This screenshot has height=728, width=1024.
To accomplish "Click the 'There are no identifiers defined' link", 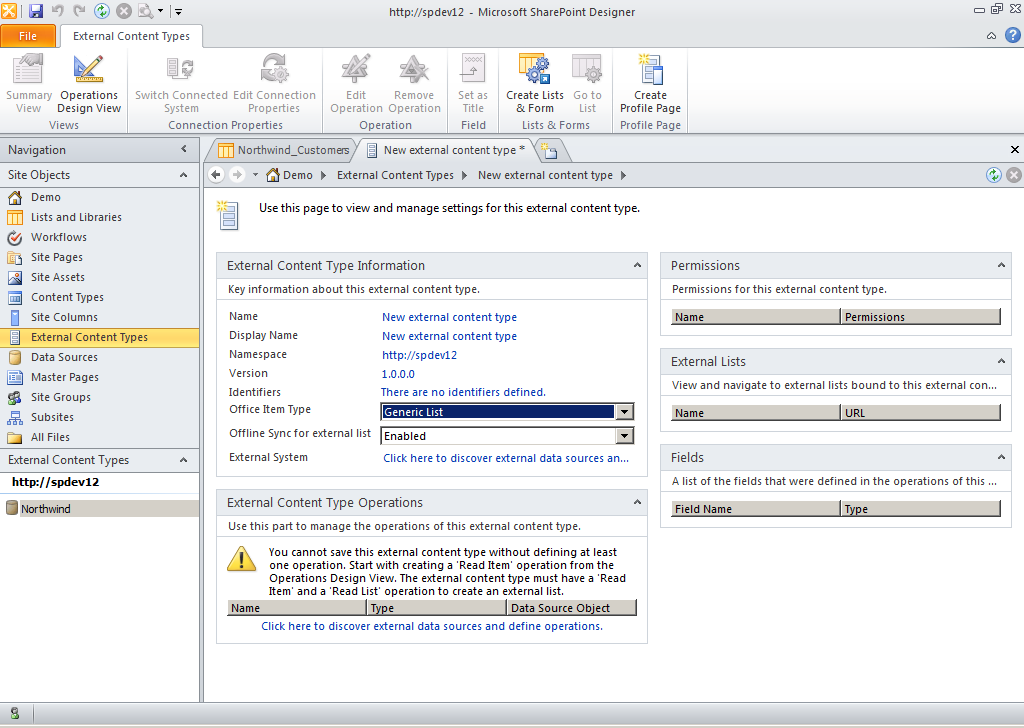I will [463, 392].
